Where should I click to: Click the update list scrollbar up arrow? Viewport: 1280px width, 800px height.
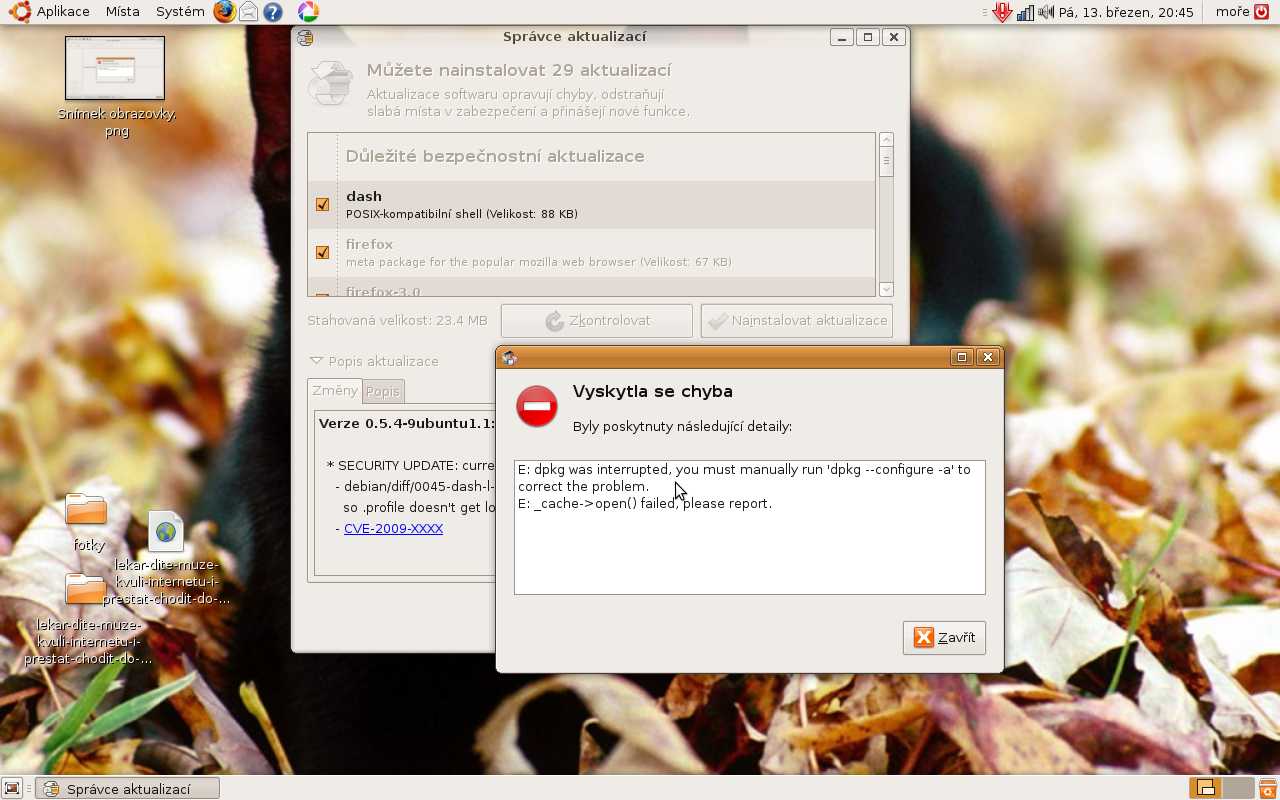(886, 141)
